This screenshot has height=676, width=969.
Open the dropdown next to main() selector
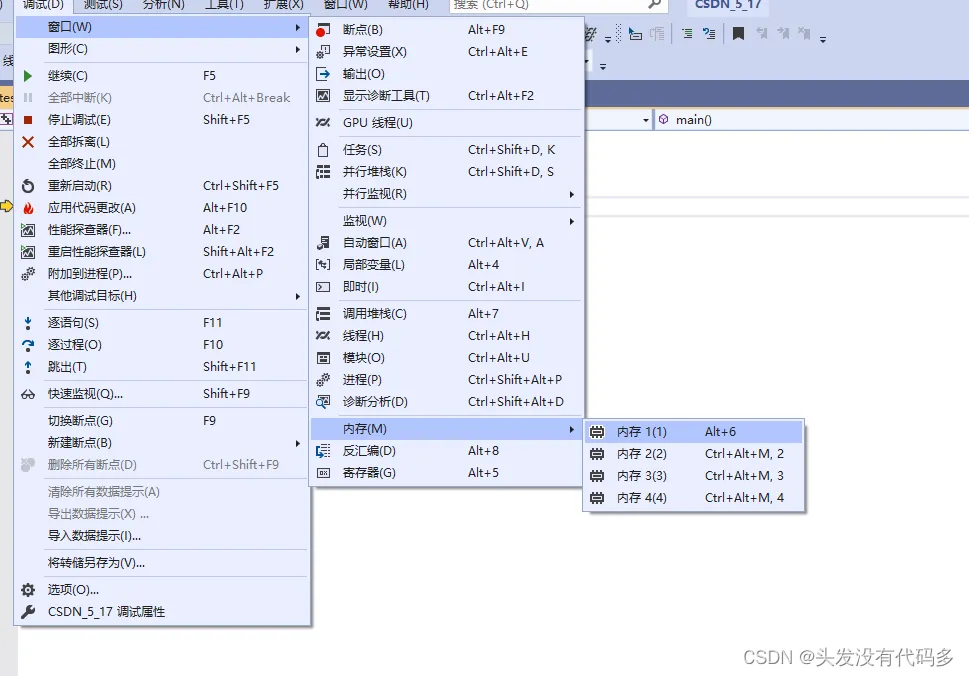(646, 120)
